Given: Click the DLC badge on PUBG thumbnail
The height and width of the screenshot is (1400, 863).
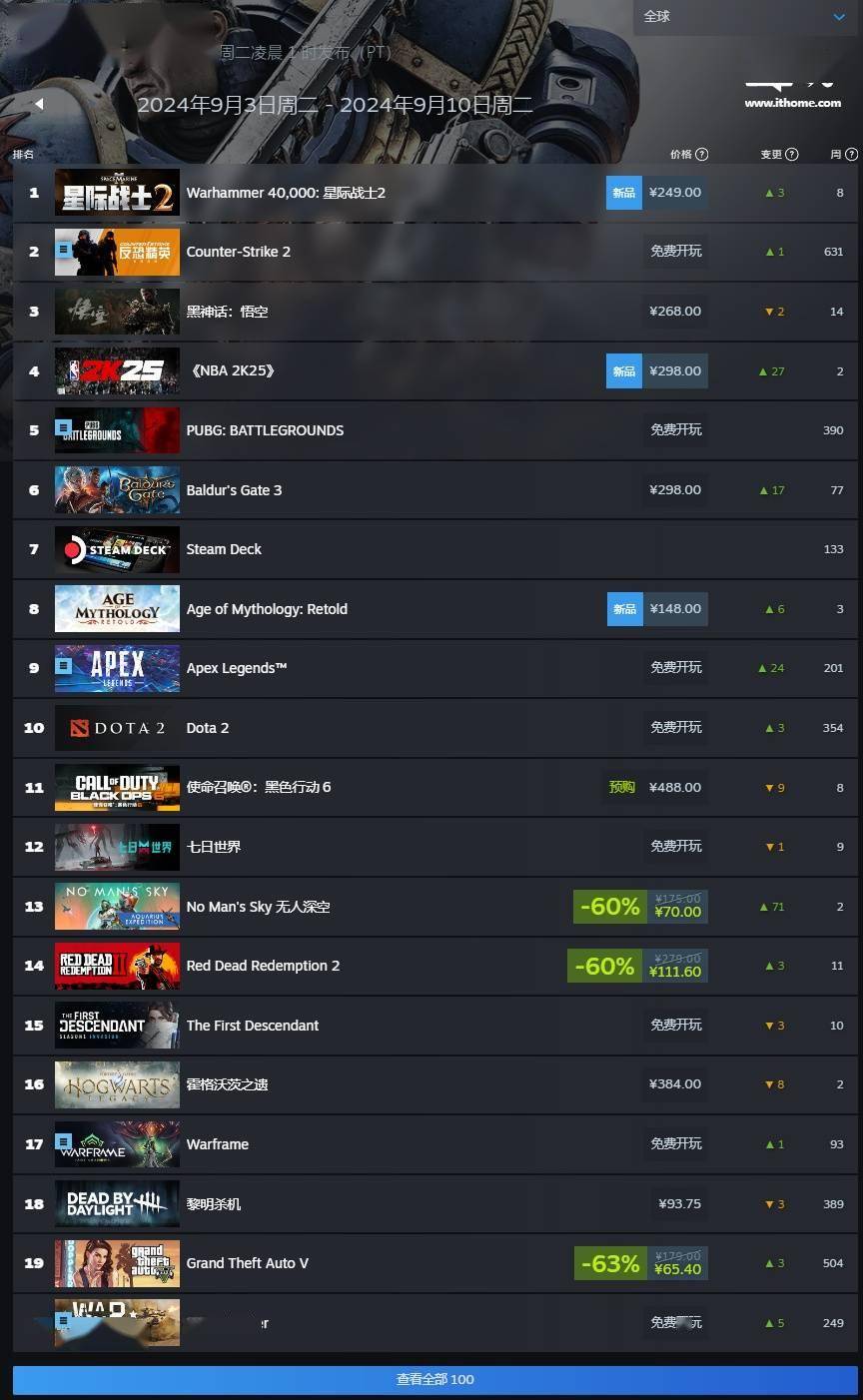Looking at the screenshot, I should (64, 427).
